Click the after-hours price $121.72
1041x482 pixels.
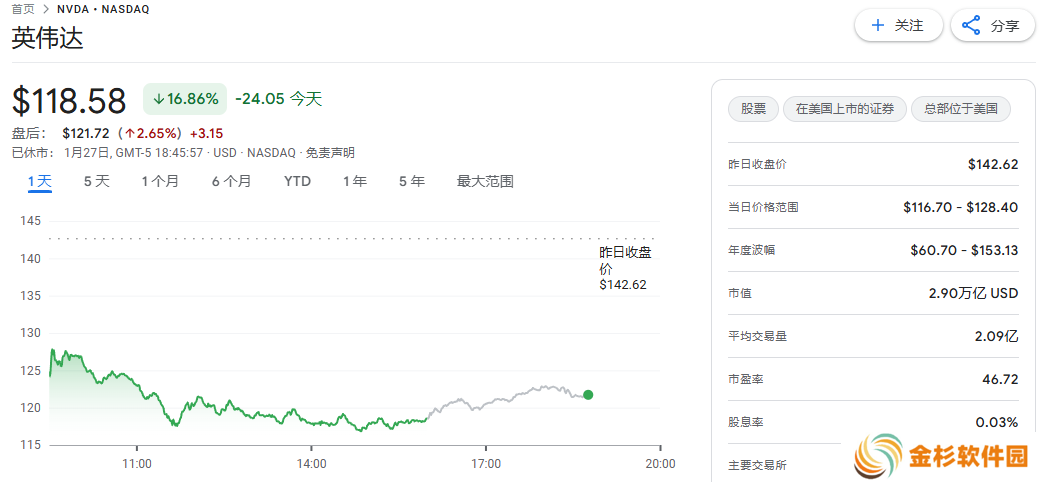click(87, 133)
